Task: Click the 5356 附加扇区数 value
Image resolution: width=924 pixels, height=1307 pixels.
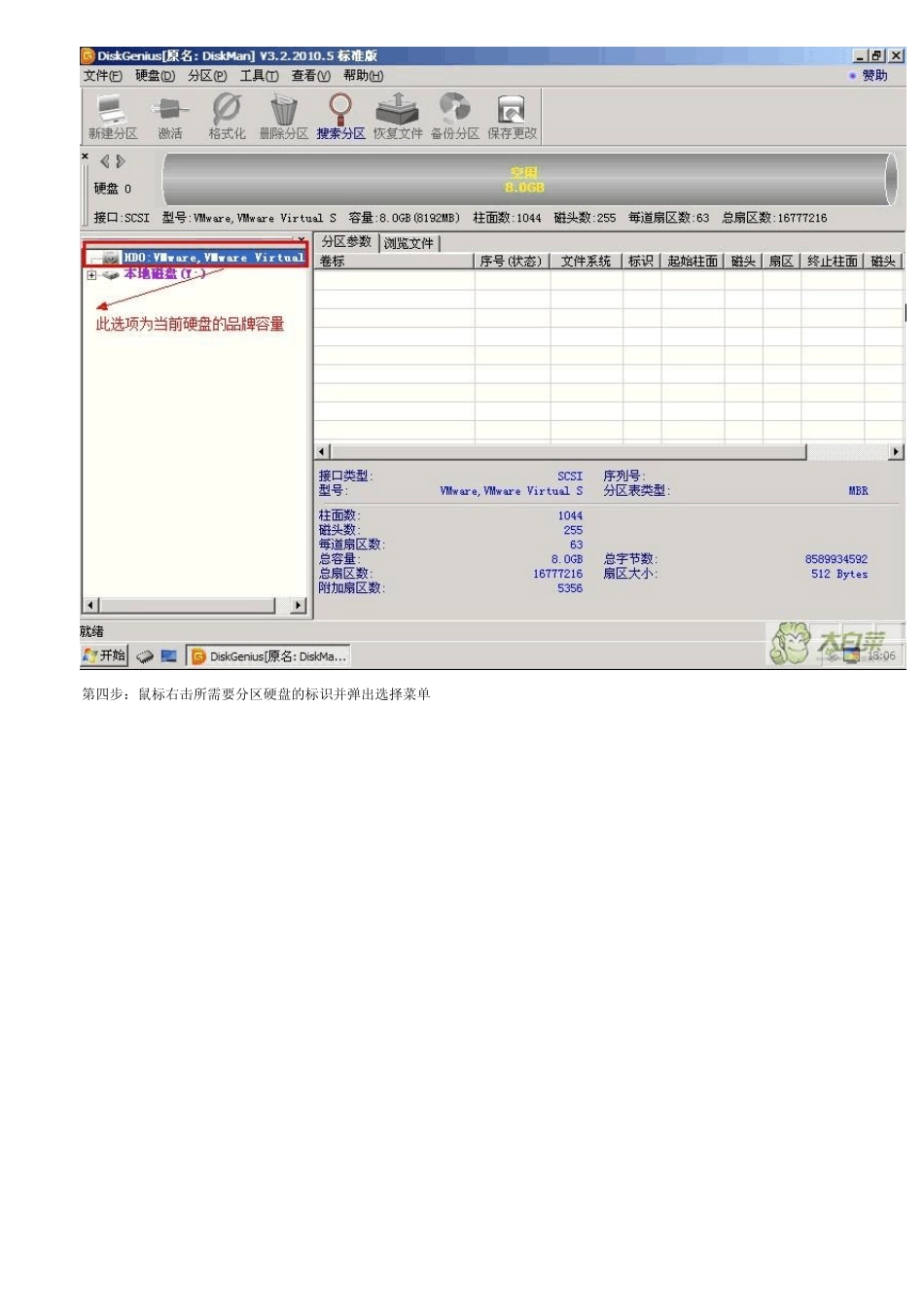Action: click(570, 588)
